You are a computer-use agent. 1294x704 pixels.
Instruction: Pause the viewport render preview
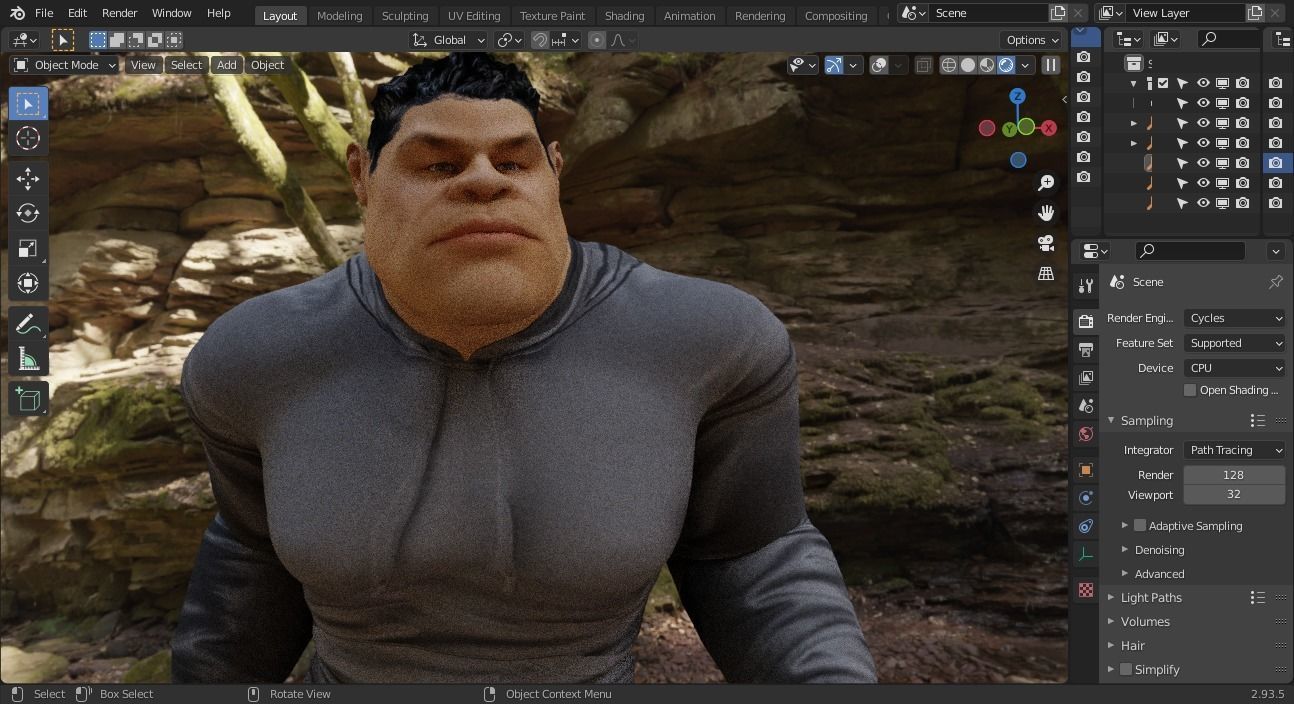(1050, 65)
